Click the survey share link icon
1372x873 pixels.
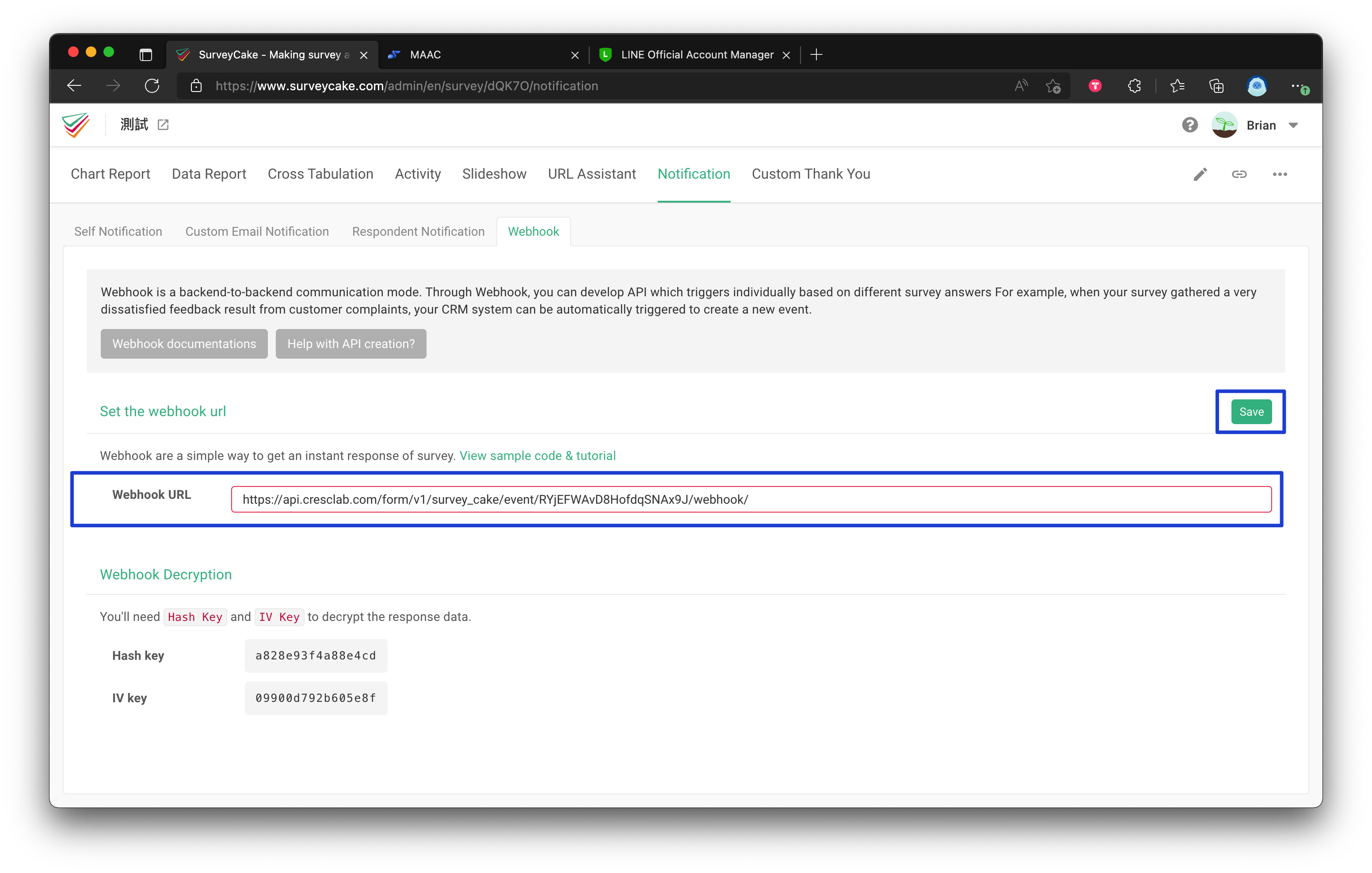(x=1240, y=174)
